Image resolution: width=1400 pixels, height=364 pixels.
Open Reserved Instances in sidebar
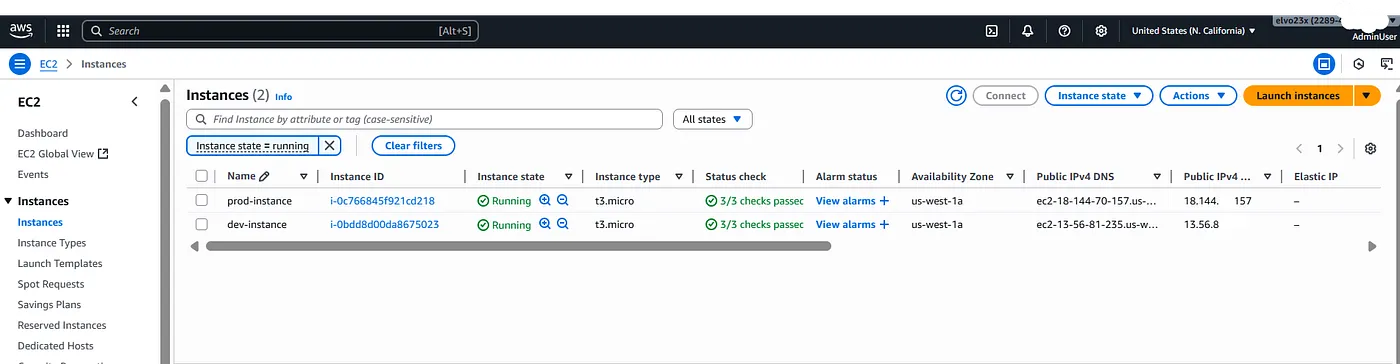[x=62, y=325]
